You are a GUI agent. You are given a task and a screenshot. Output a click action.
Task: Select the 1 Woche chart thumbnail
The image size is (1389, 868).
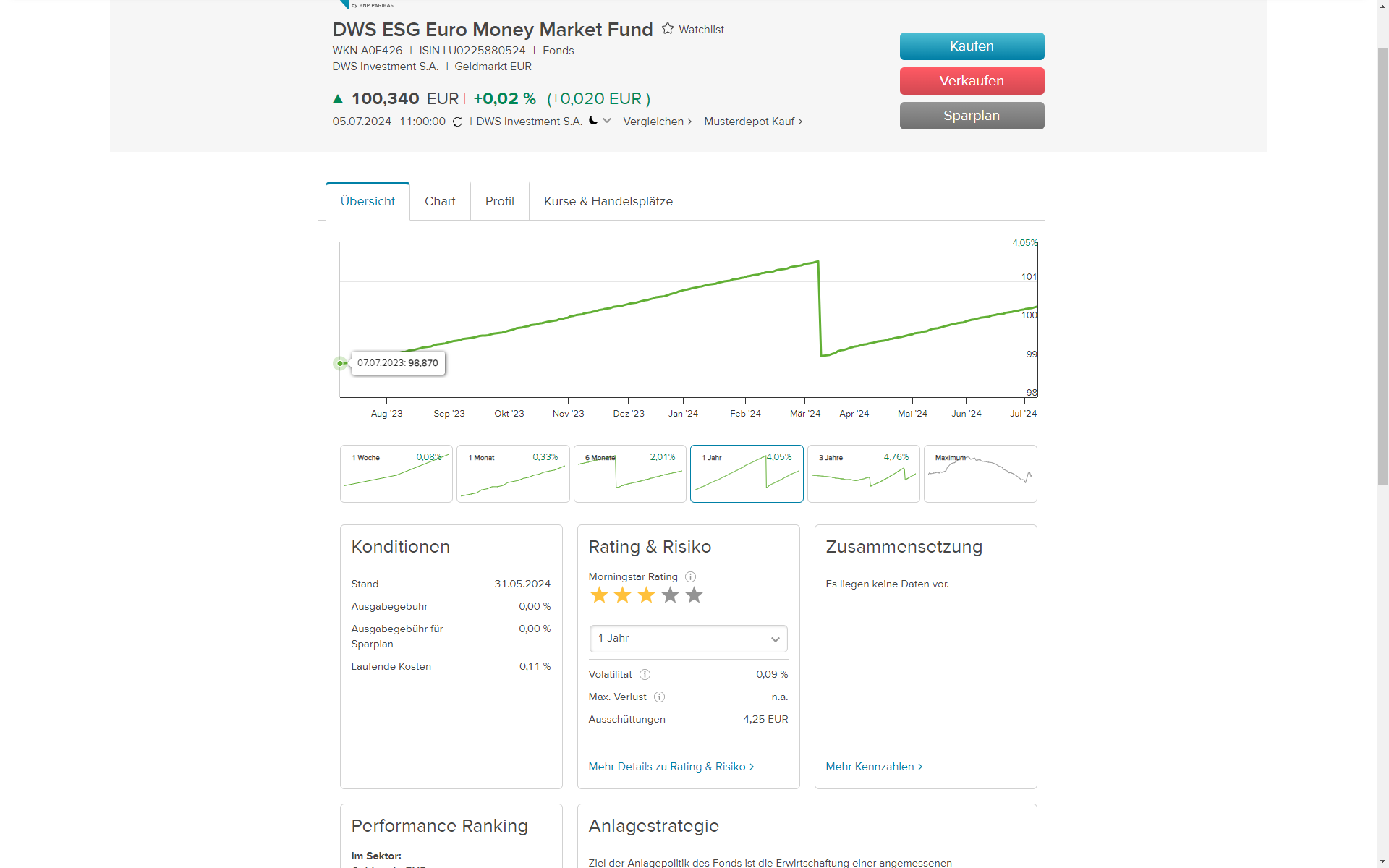coord(396,474)
